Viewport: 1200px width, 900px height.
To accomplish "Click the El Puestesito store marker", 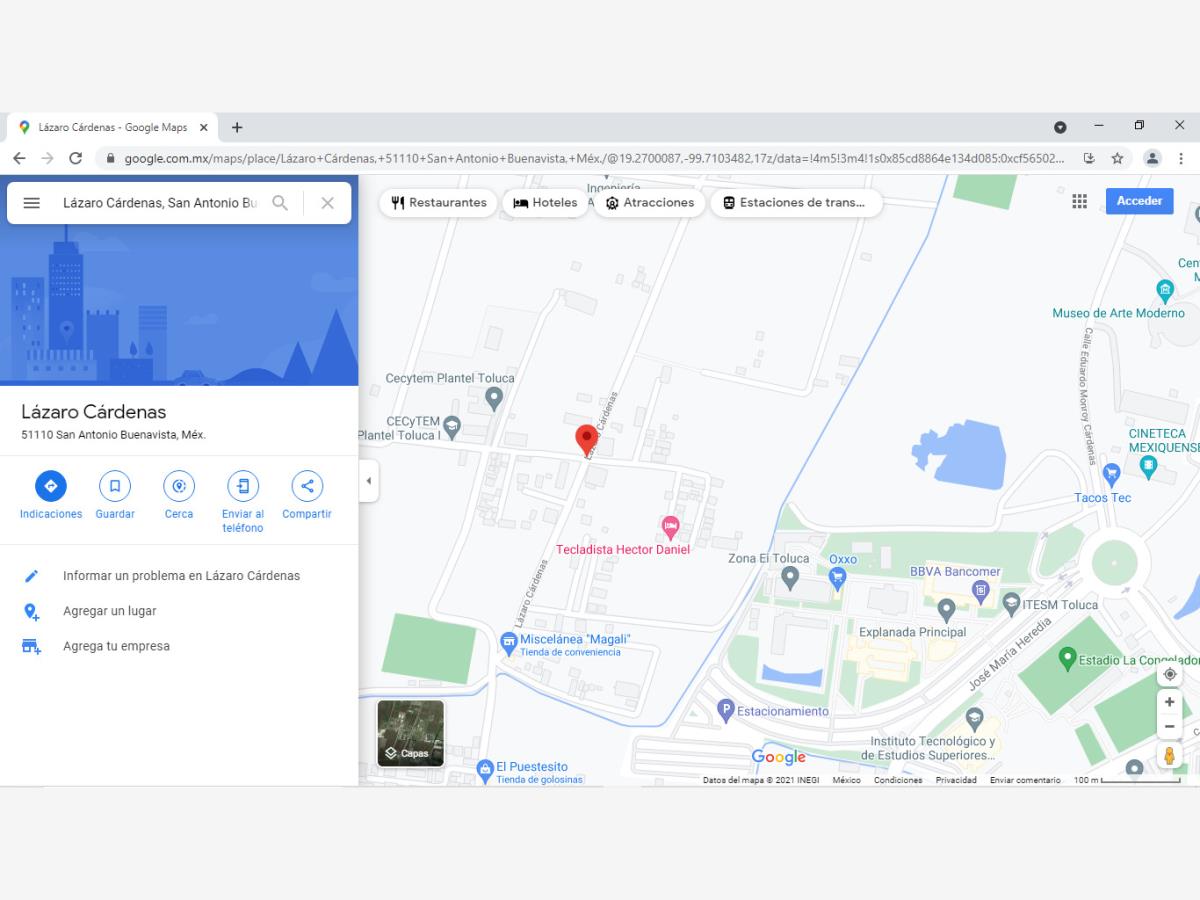I will [x=486, y=770].
